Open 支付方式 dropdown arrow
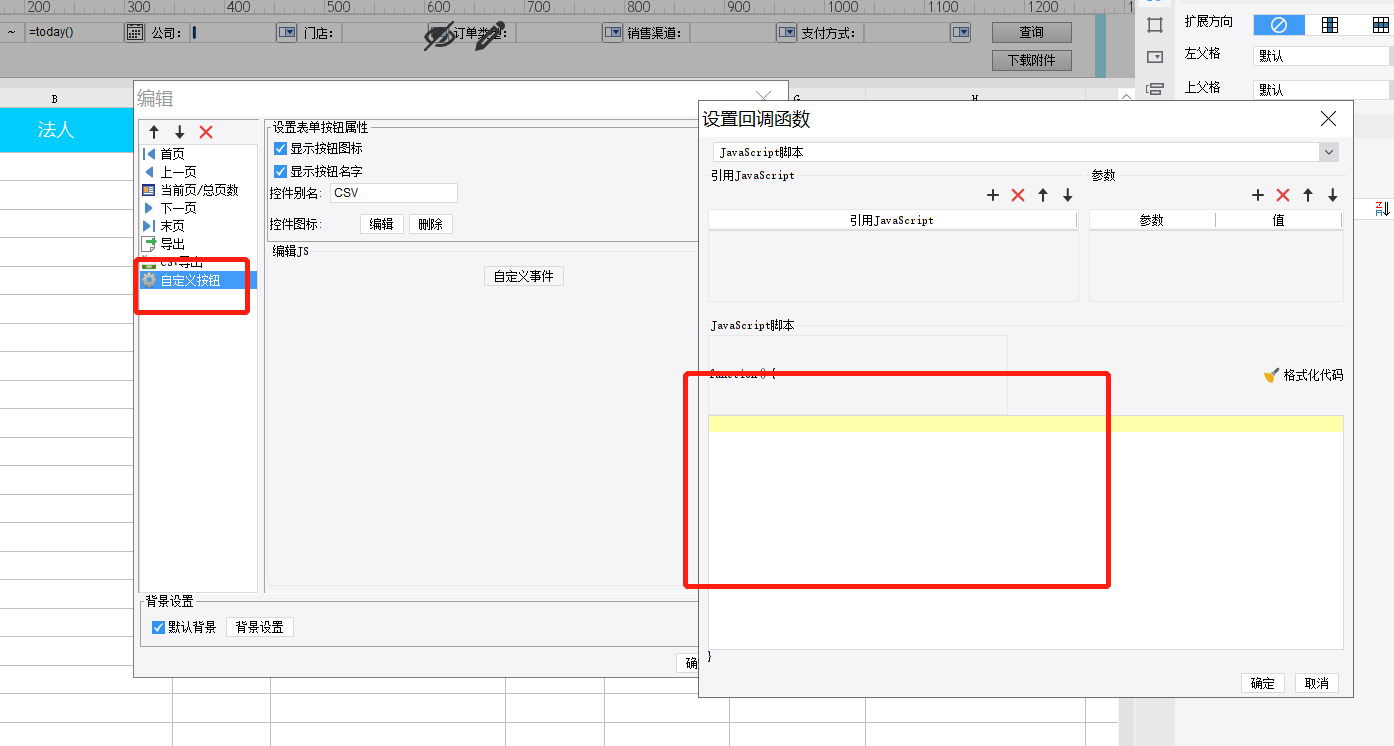 [961, 33]
